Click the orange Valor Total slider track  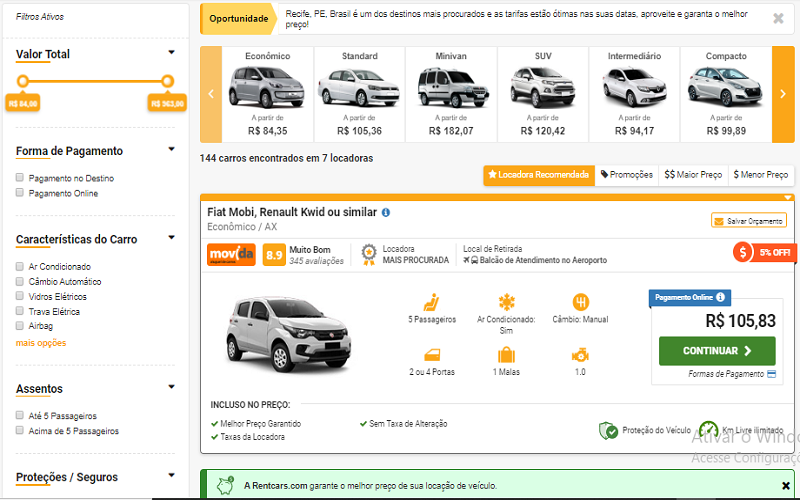[x=95, y=81]
